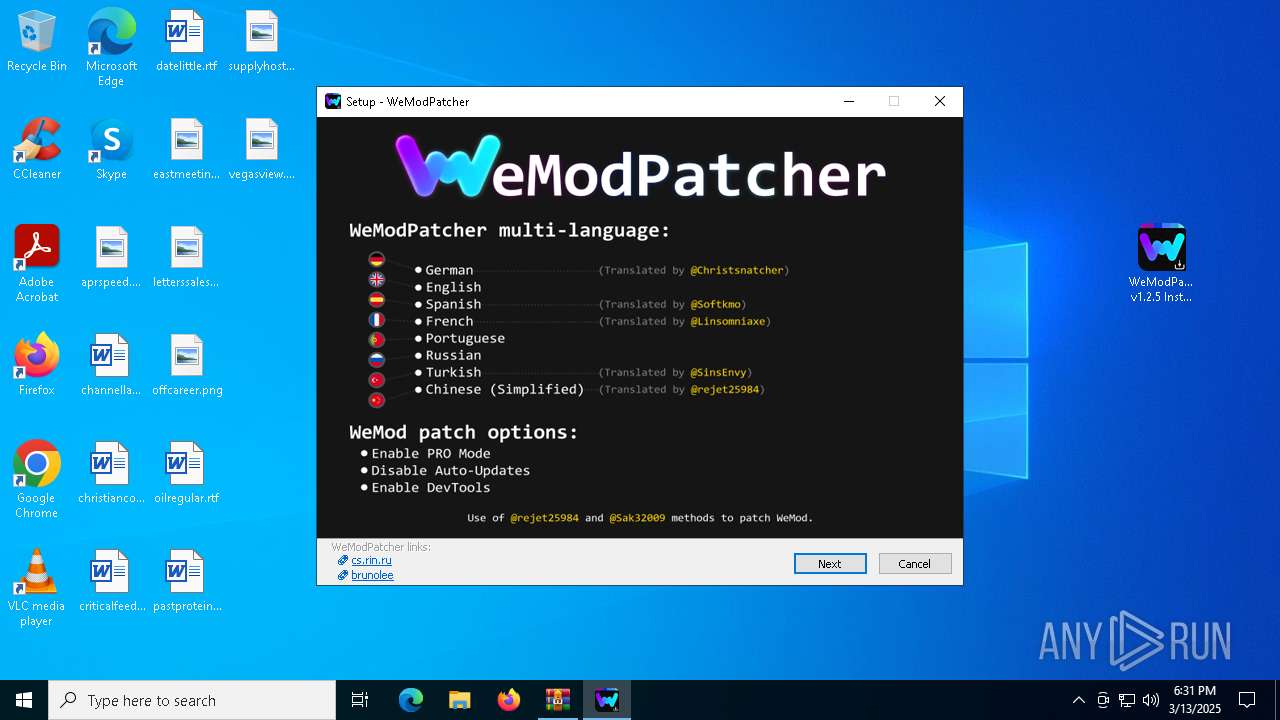This screenshot has height=720, width=1280.
Task: Click the taskbar search box
Action: [x=192, y=700]
